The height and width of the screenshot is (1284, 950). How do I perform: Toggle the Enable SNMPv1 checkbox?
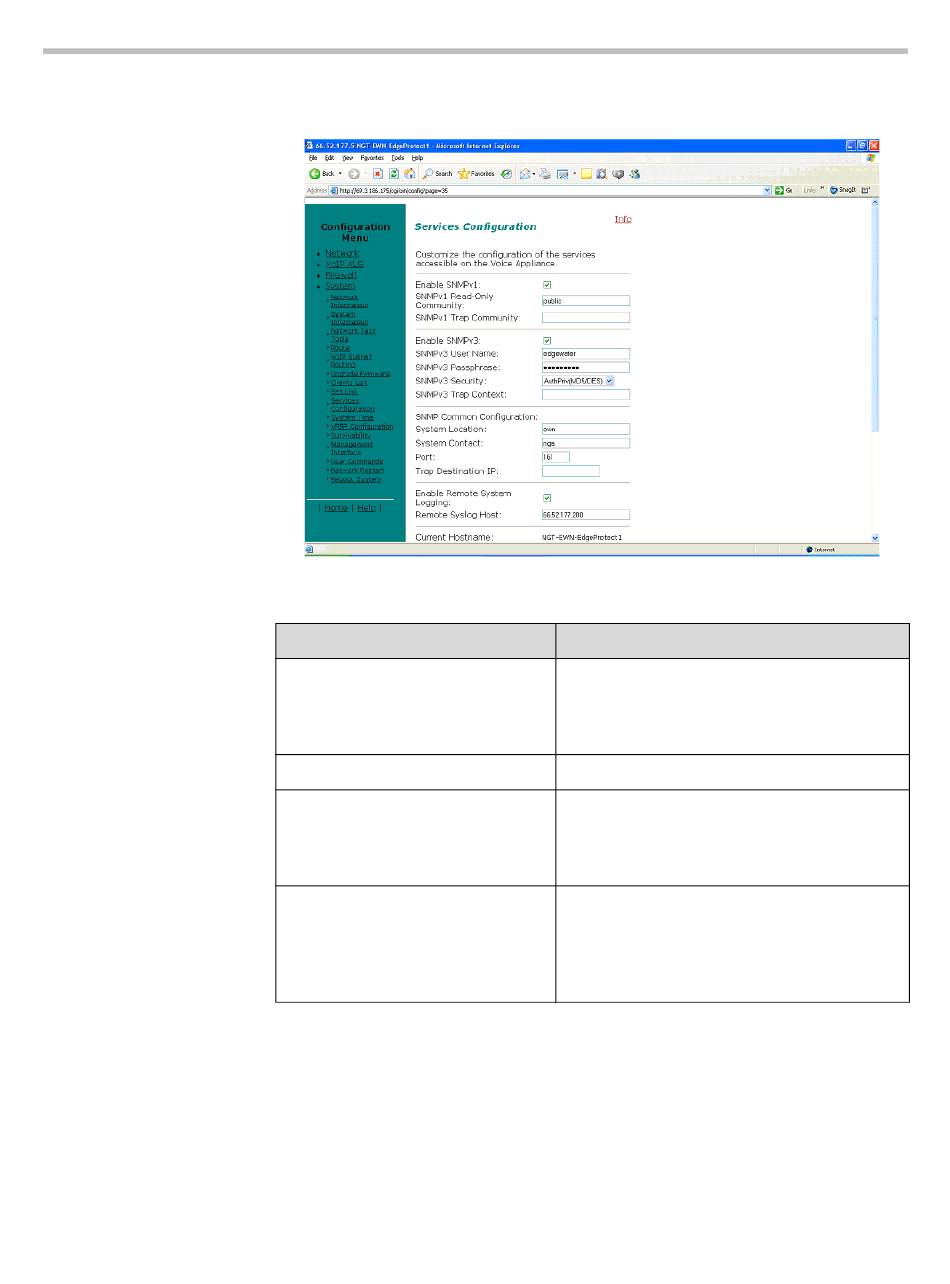pyautogui.click(x=547, y=285)
